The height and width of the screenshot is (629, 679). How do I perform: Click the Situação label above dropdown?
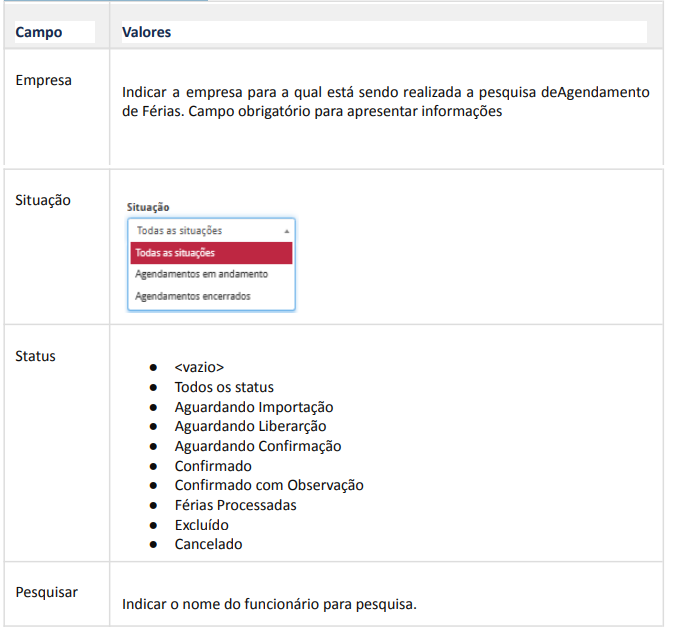(148, 207)
